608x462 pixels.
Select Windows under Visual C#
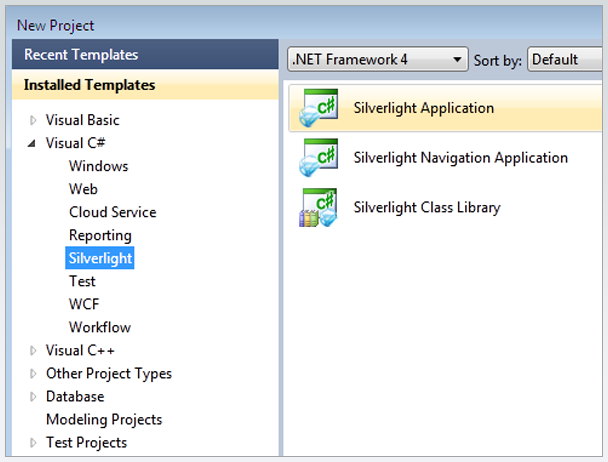tap(98, 166)
